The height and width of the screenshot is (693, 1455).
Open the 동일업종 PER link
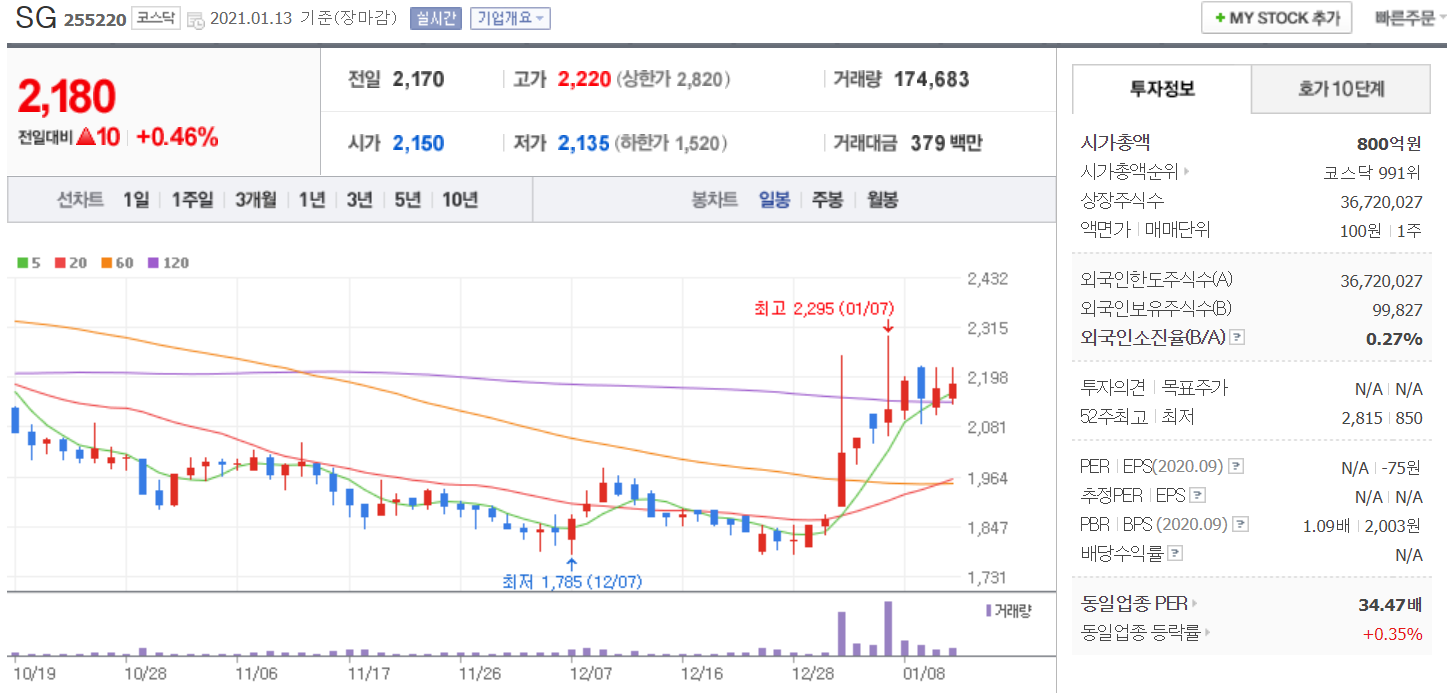pos(1139,604)
